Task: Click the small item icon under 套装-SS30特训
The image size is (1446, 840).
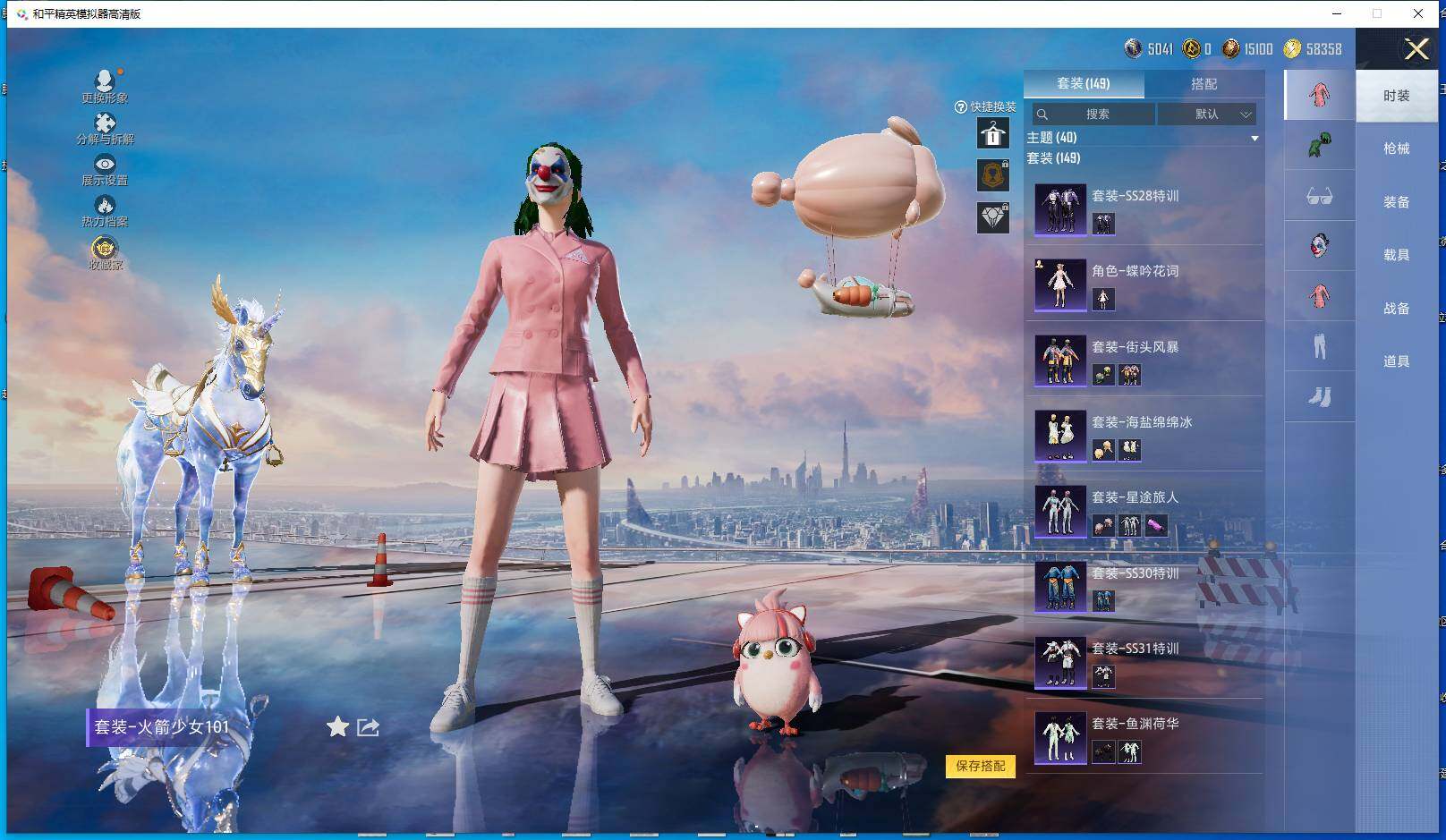Action: click(x=1103, y=601)
